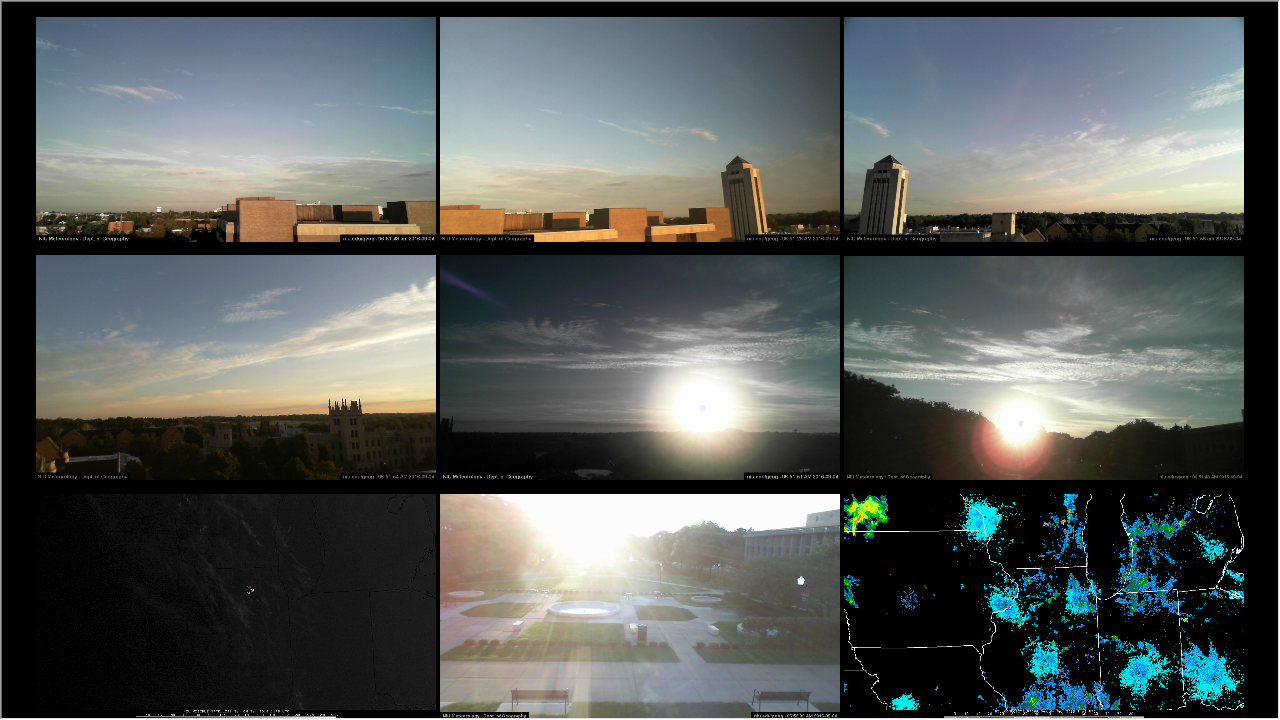Open the dark satellite map image
The width and height of the screenshot is (1280, 720).
[236, 606]
